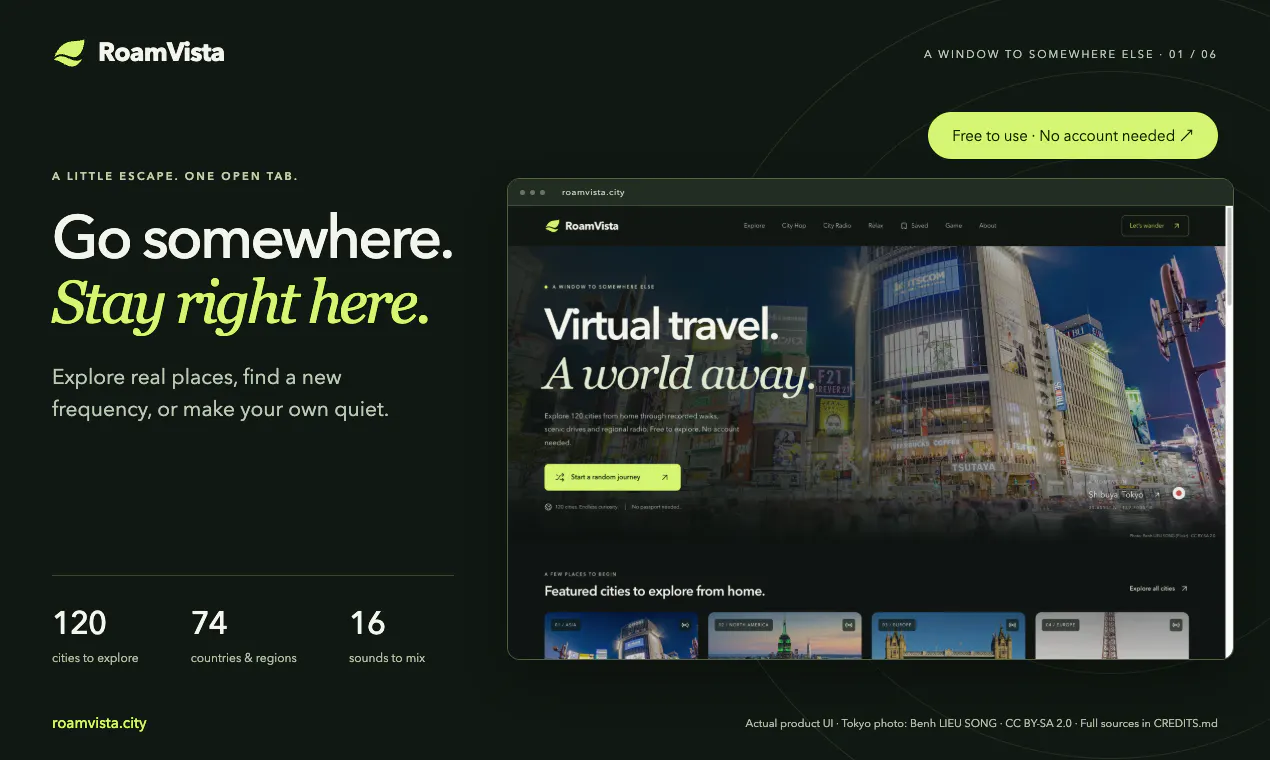Click the RoamVista wordmark in browser mockup
This screenshot has width=1270, height=760.
[592, 226]
